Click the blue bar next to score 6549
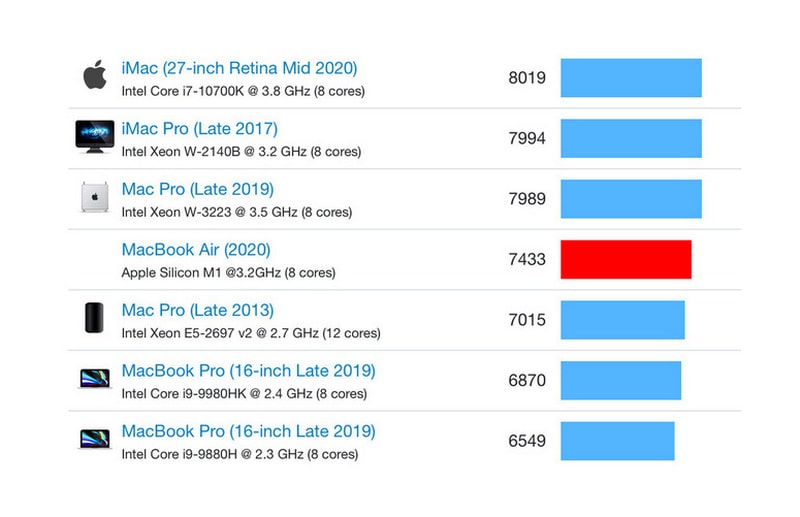 (x=618, y=441)
